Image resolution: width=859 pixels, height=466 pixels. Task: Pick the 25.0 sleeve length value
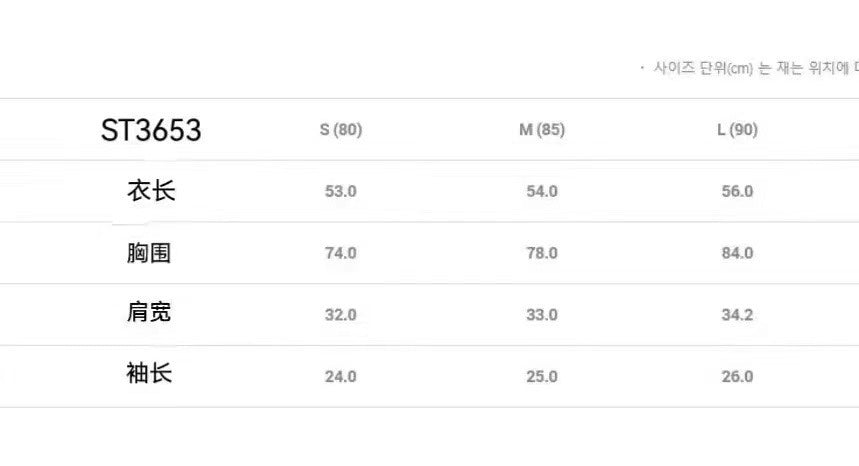tap(542, 377)
